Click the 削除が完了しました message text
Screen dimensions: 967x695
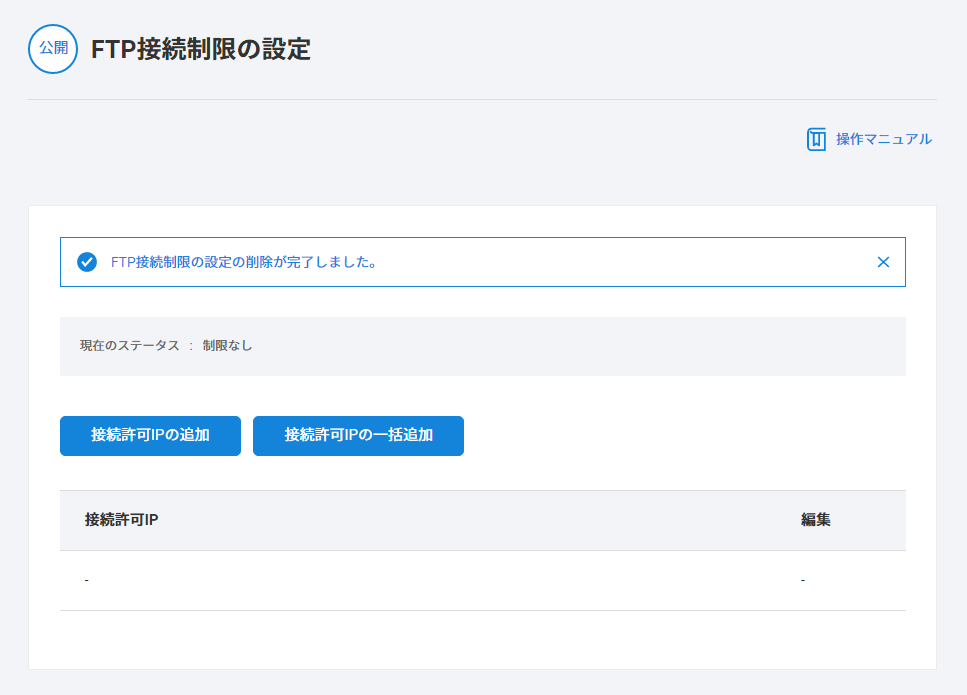click(300, 262)
